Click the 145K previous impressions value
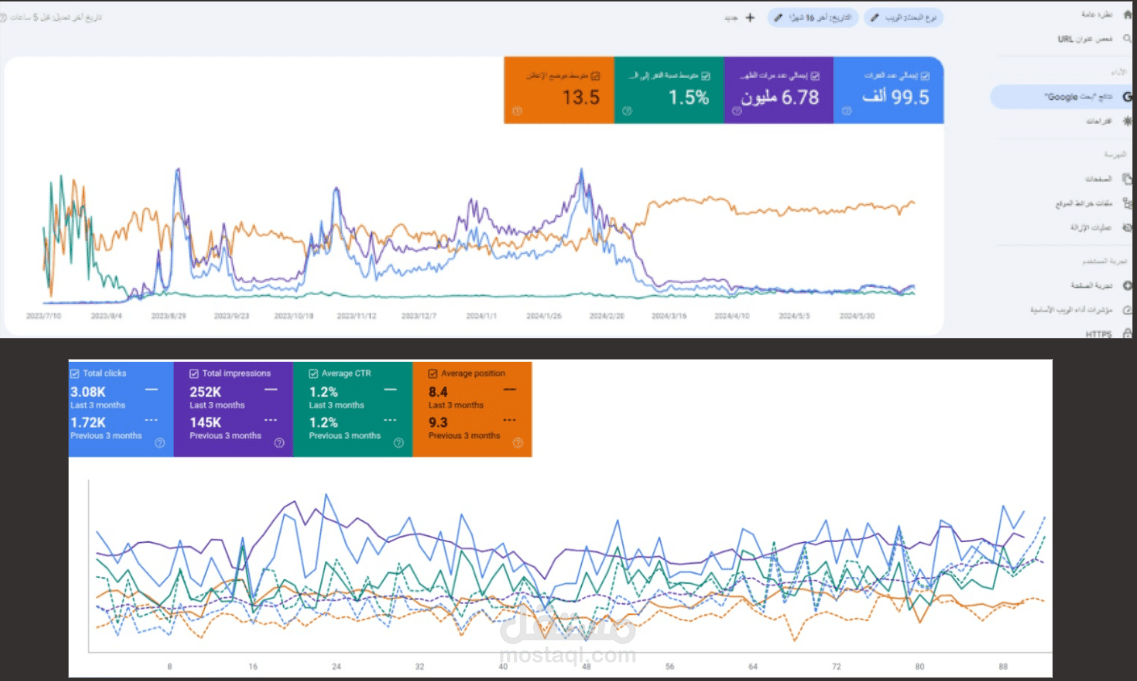This screenshot has height=681, width=1137. (x=205, y=422)
